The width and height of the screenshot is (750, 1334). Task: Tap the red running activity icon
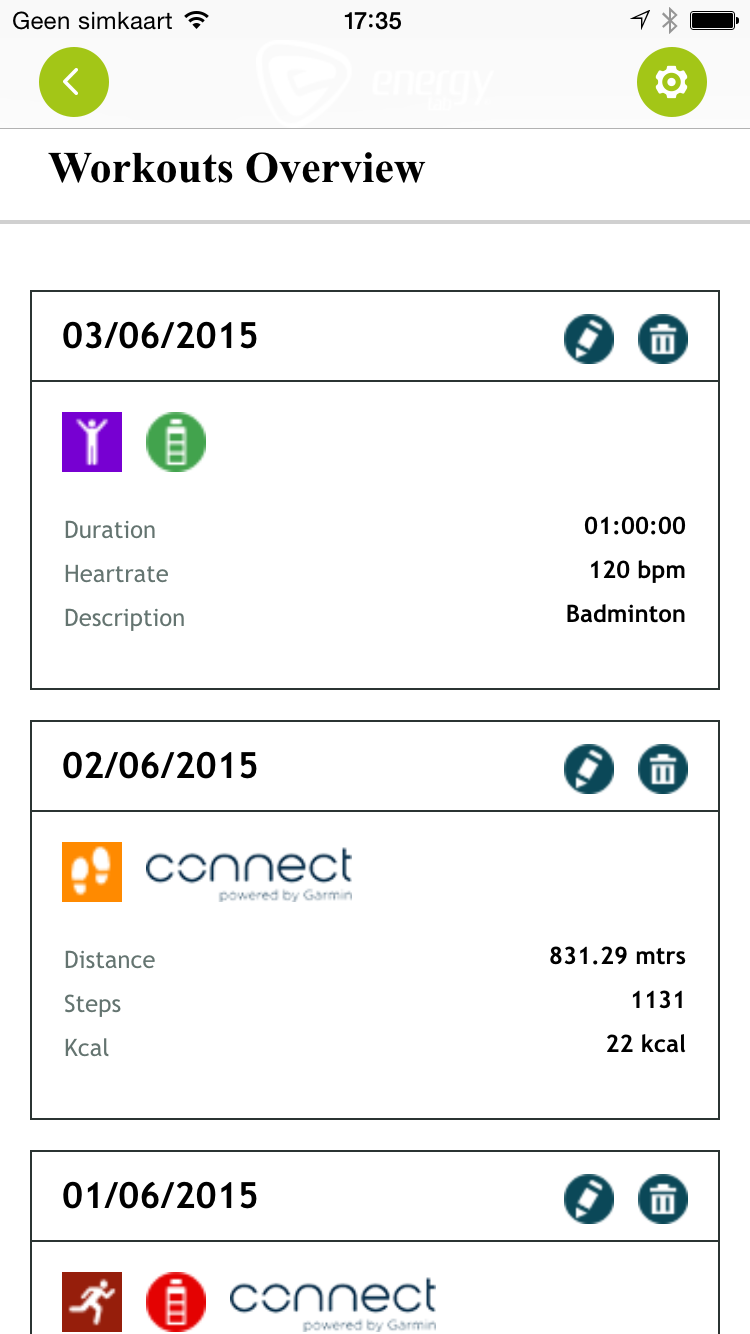click(92, 1301)
